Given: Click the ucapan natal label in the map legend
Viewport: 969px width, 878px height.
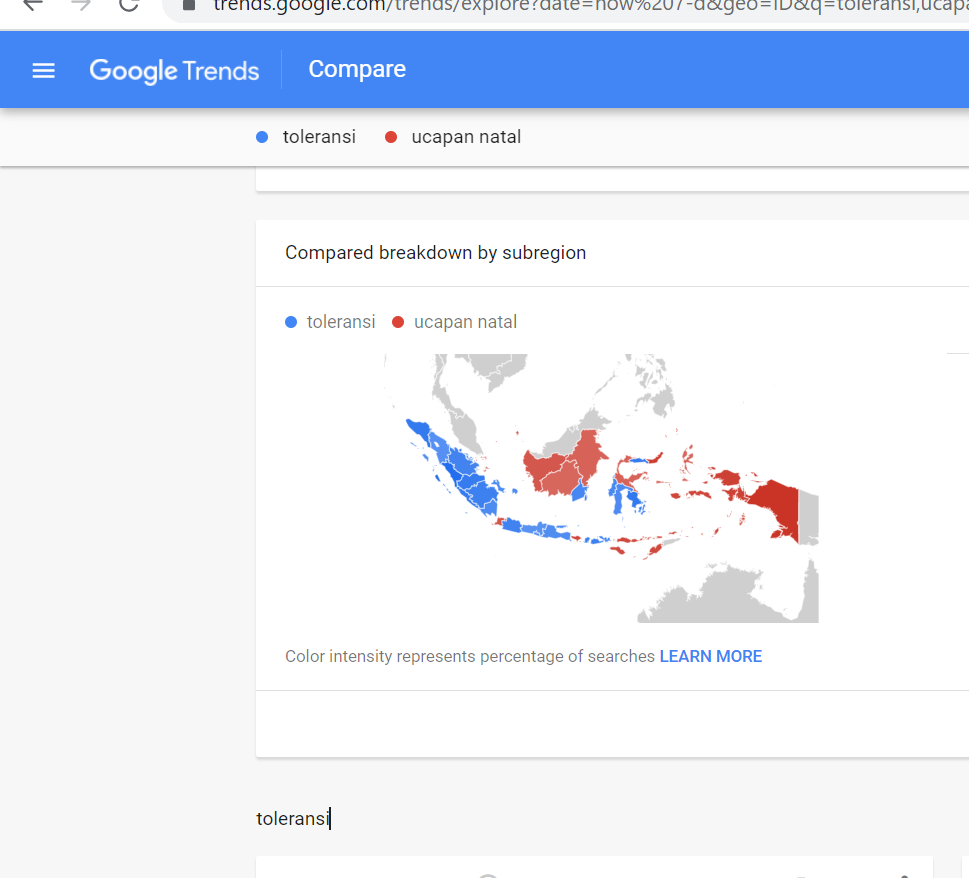Looking at the screenshot, I should click(465, 322).
